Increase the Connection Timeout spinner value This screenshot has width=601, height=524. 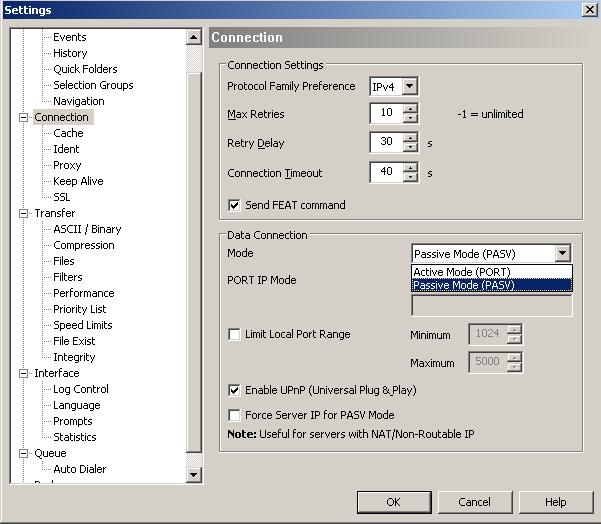pos(410,168)
